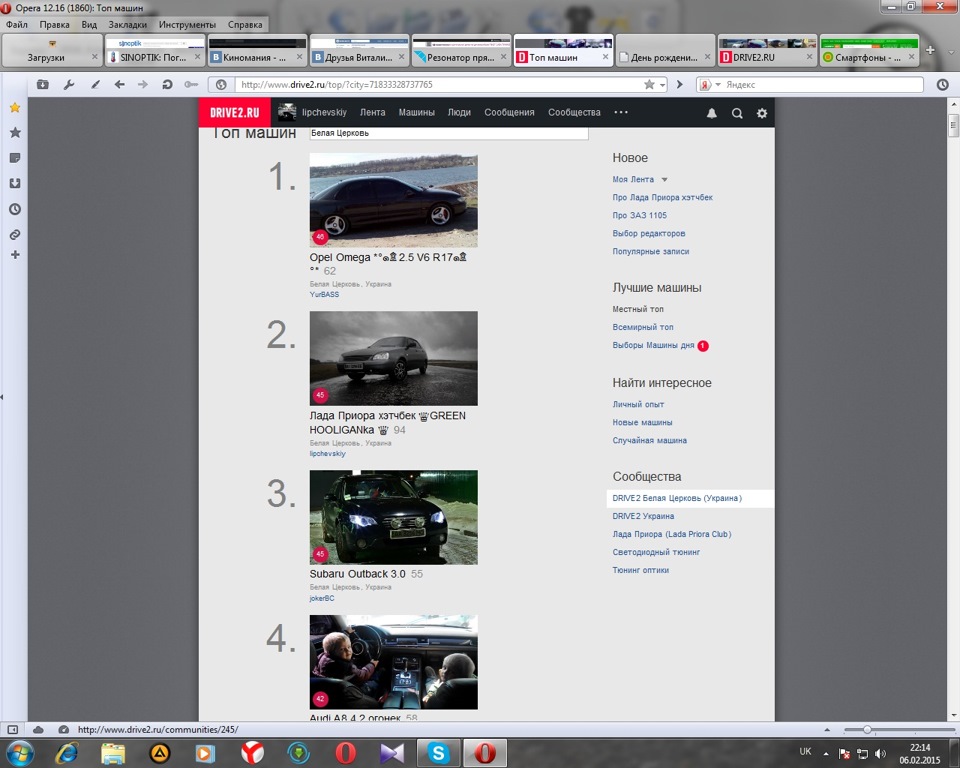Open the Инструменты menu

tap(187, 24)
